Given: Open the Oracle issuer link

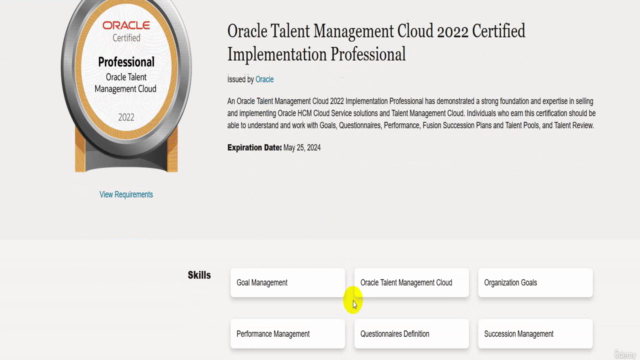Looking at the screenshot, I should 264,79.
